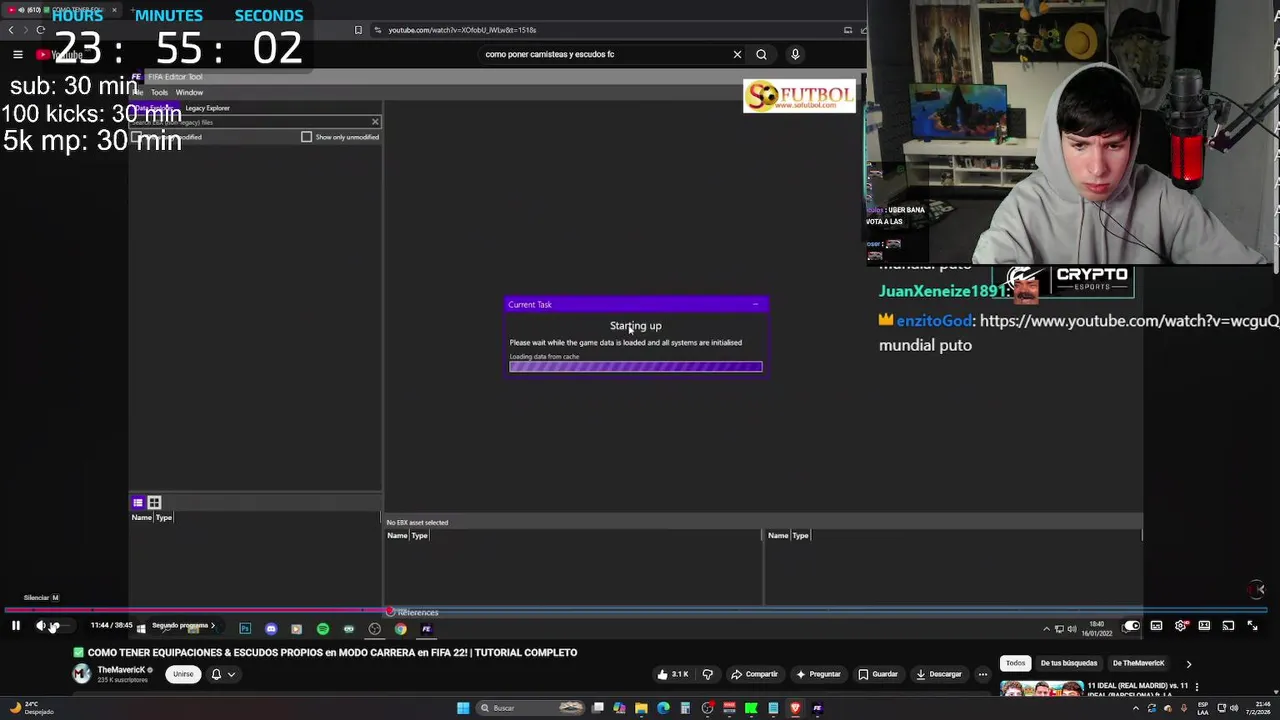Open the Windows Start menu
Screen dimensions: 1280x720
click(x=463, y=708)
